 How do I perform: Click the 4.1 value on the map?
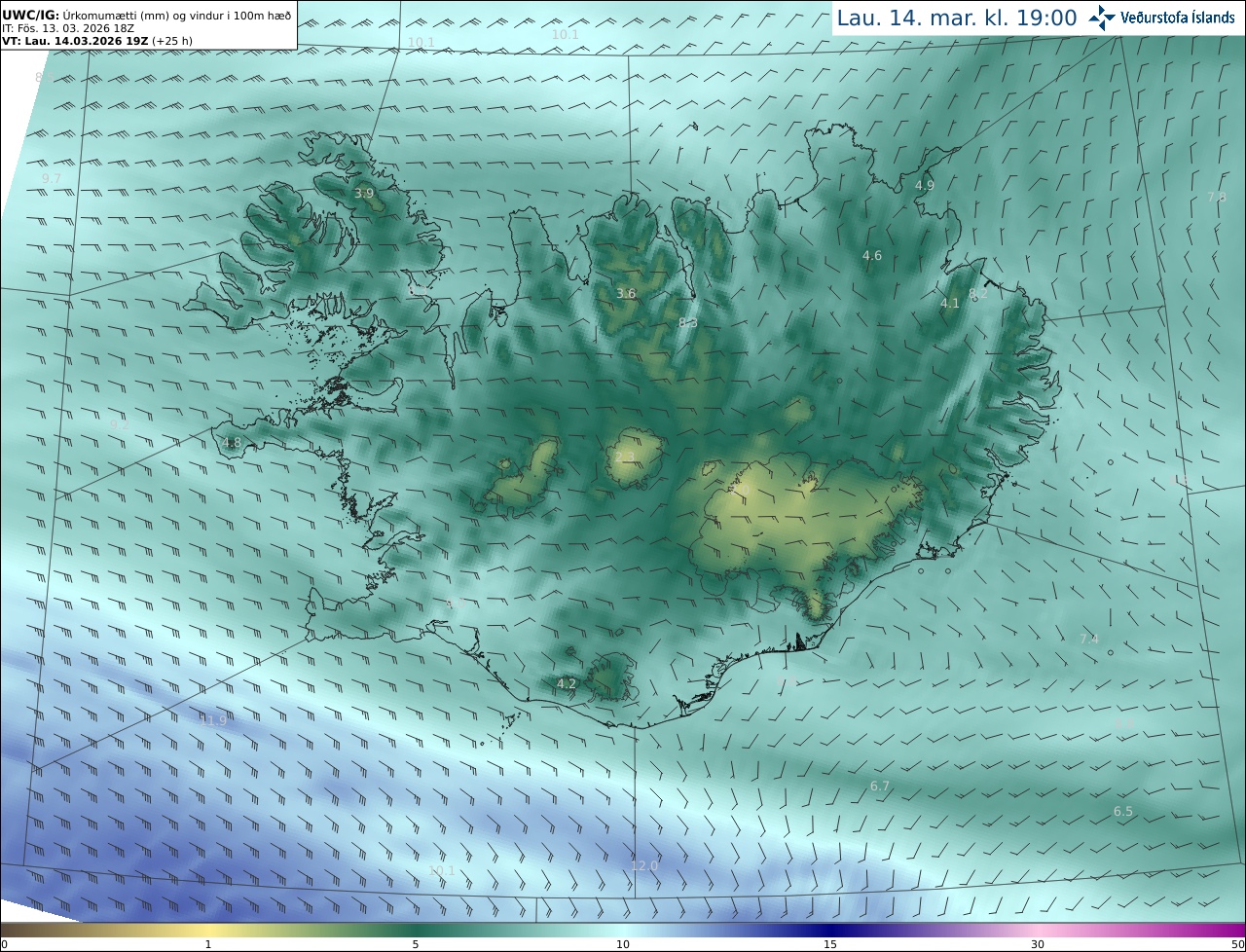pyautogui.click(x=950, y=303)
